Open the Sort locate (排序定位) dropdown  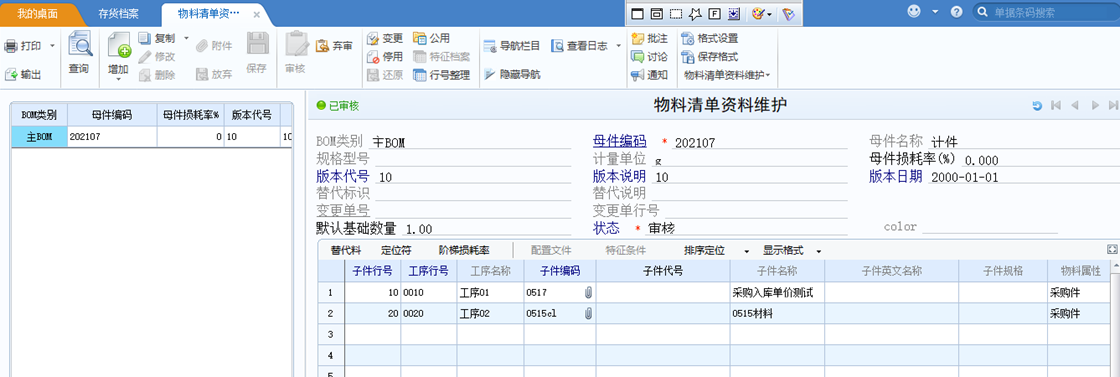[x=746, y=251]
